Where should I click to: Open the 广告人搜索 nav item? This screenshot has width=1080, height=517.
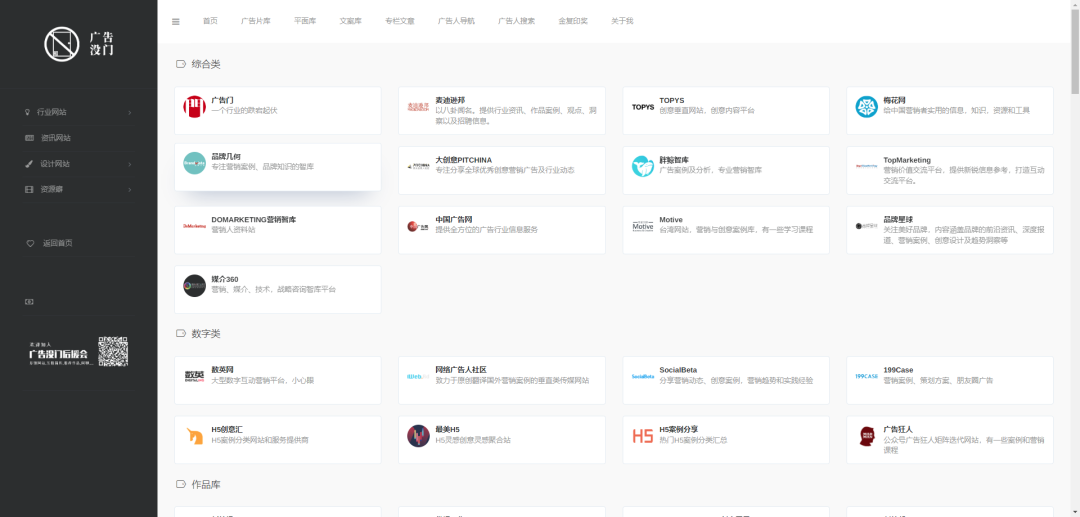click(517, 21)
